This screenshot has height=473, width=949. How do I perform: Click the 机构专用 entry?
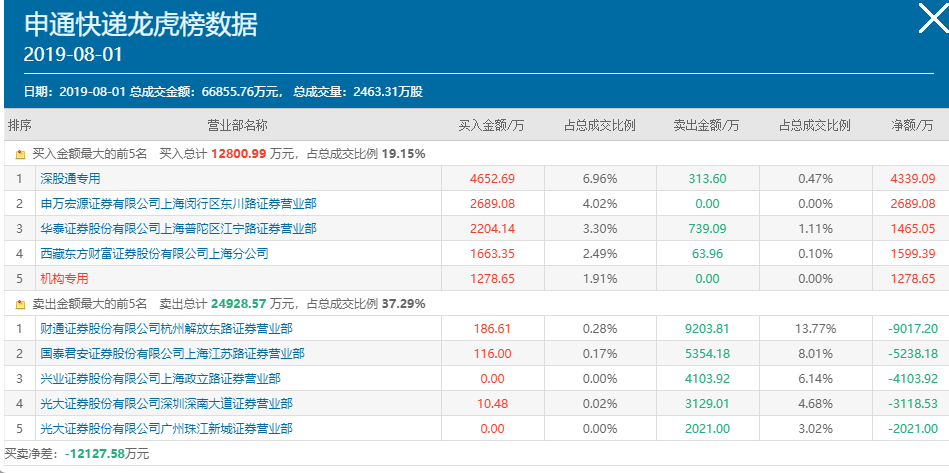[x=64, y=278]
